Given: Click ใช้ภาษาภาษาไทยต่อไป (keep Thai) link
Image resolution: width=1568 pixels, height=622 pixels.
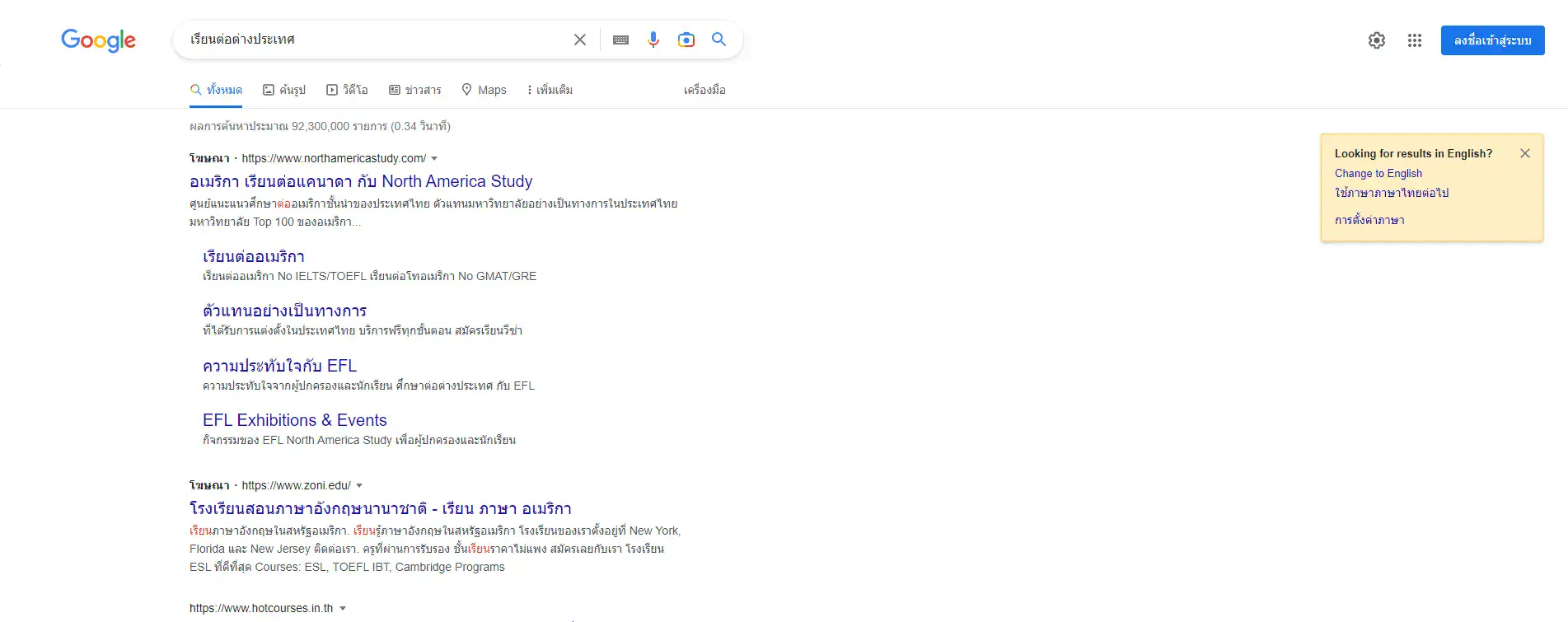Looking at the screenshot, I should coord(1392,193).
